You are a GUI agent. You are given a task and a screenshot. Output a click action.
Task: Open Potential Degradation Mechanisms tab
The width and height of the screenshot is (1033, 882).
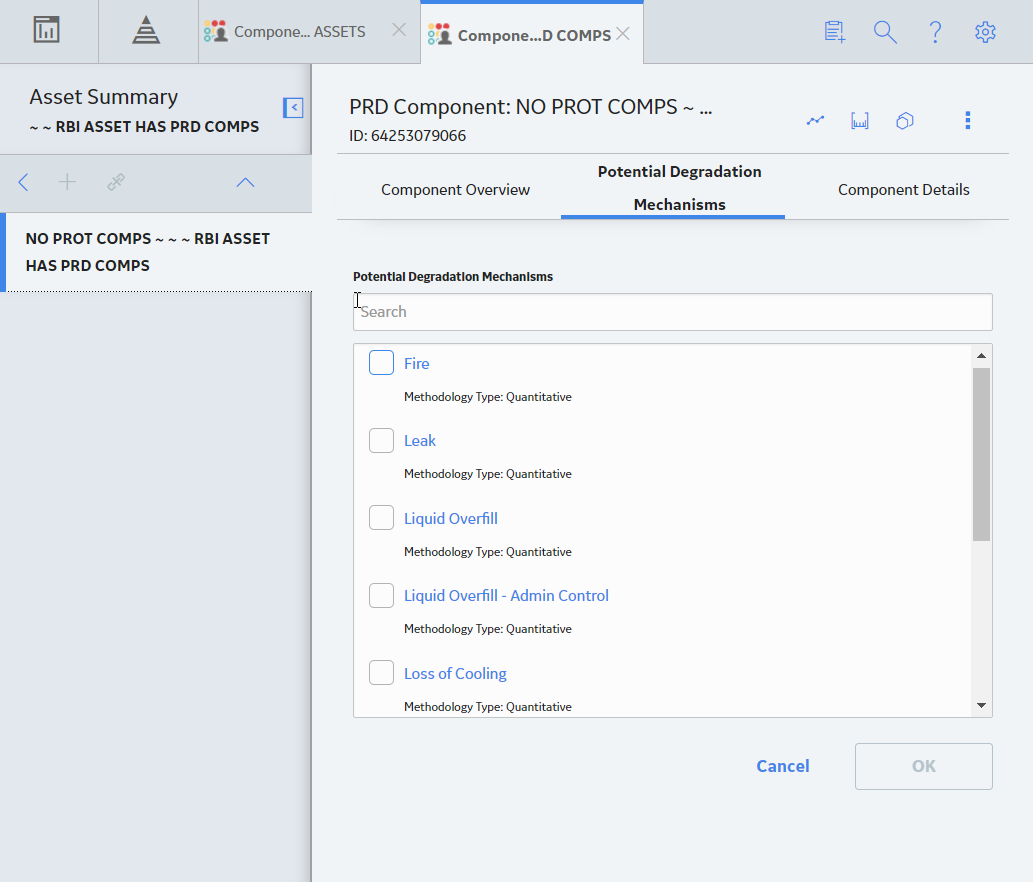point(679,188)
